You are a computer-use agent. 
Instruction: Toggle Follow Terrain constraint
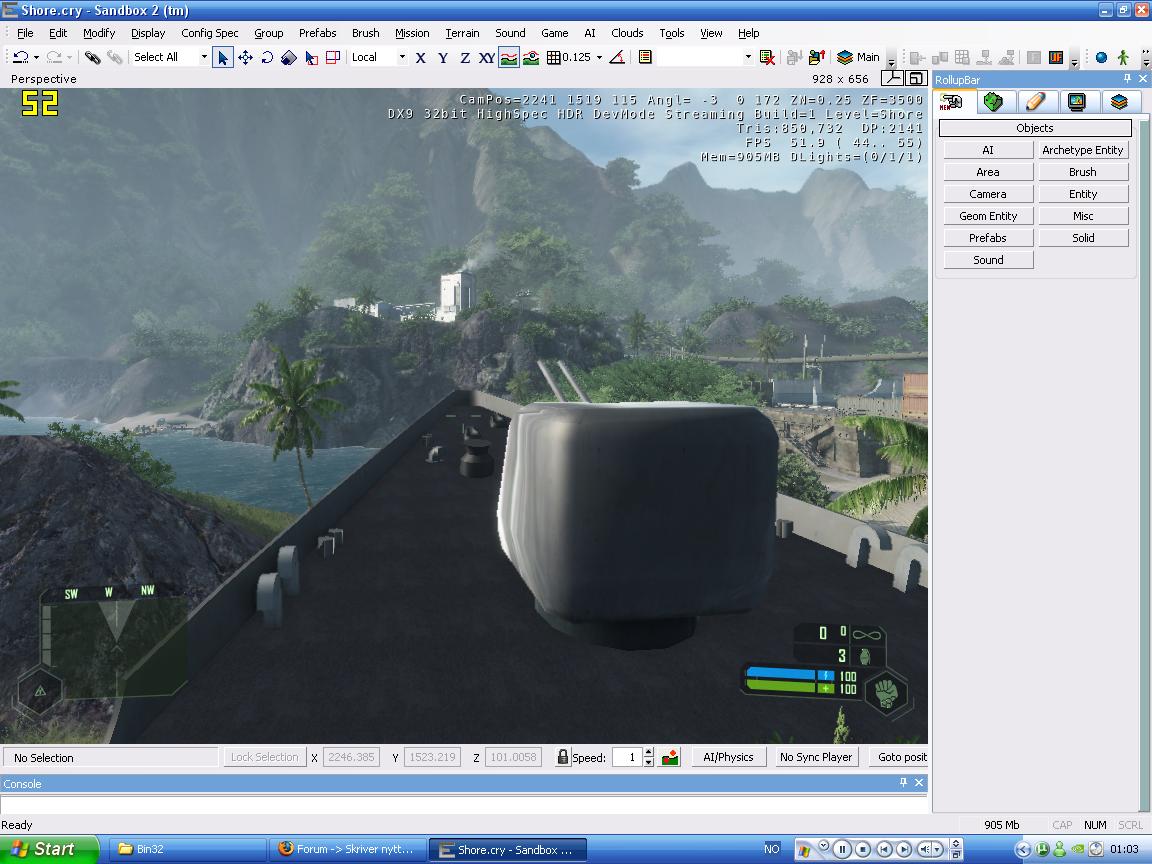pos(508,57)
